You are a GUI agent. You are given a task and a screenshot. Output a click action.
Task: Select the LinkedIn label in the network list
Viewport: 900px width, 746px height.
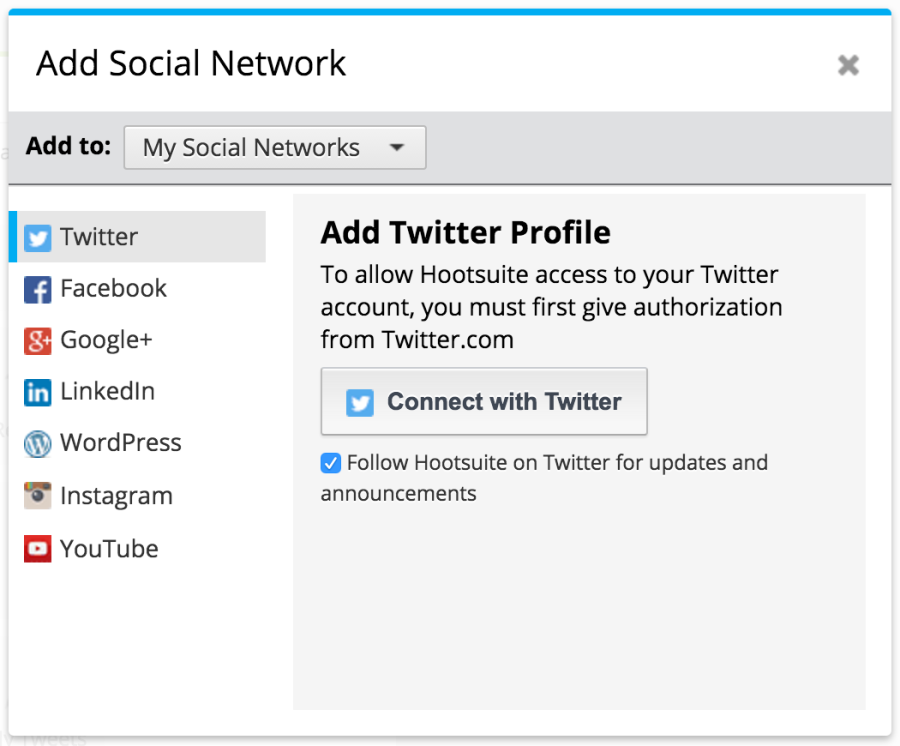click(108, 391)
